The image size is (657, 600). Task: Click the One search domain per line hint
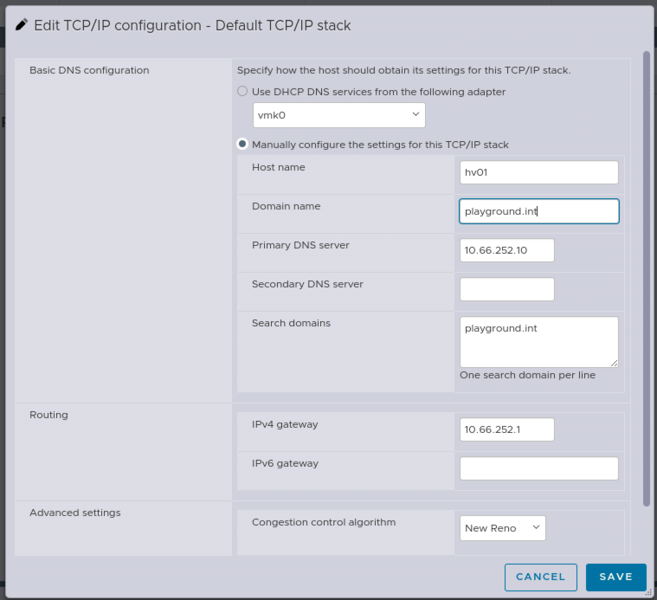527,375
